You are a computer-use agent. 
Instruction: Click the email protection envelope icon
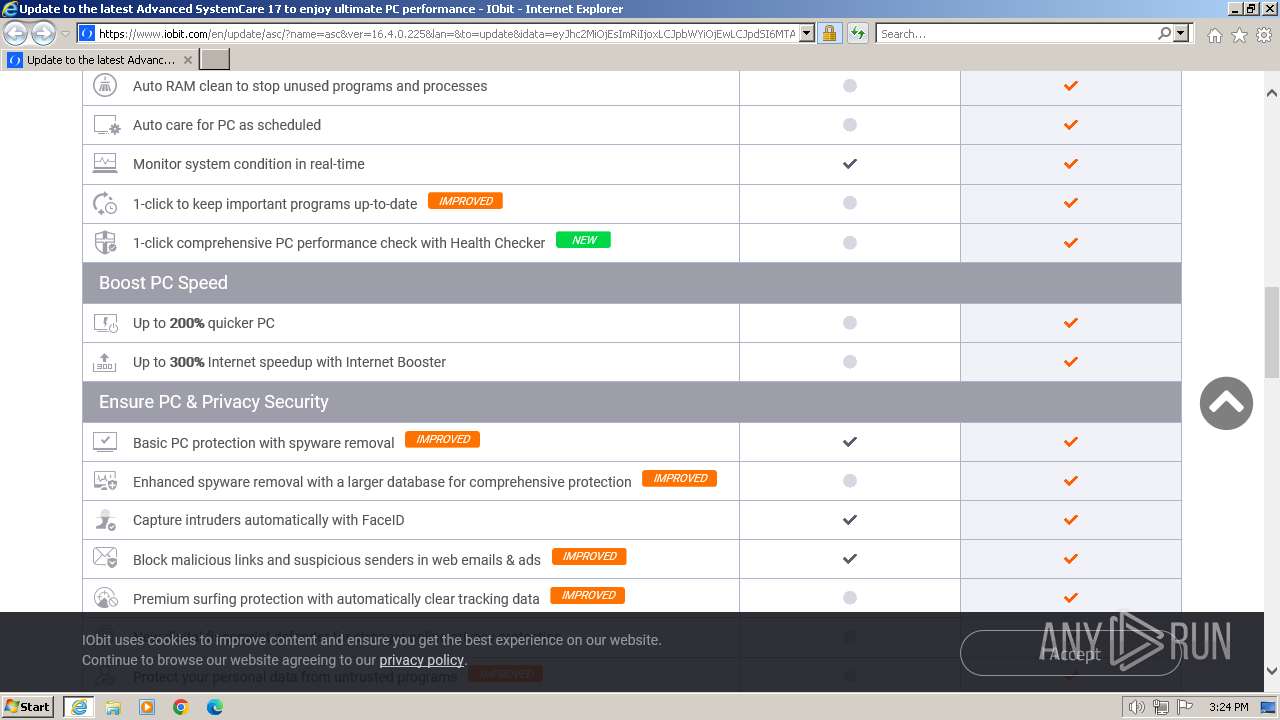point(105,558)
